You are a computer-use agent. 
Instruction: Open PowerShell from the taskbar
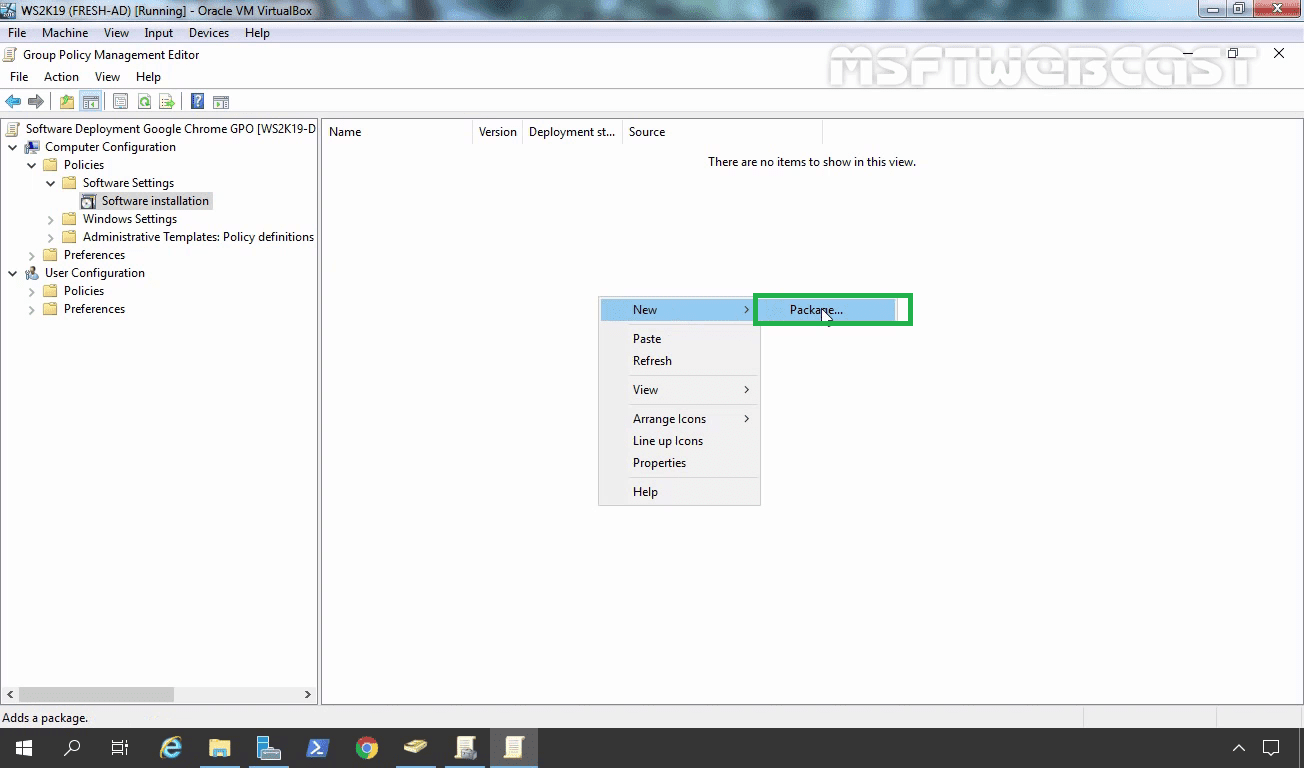coord(318,747)
